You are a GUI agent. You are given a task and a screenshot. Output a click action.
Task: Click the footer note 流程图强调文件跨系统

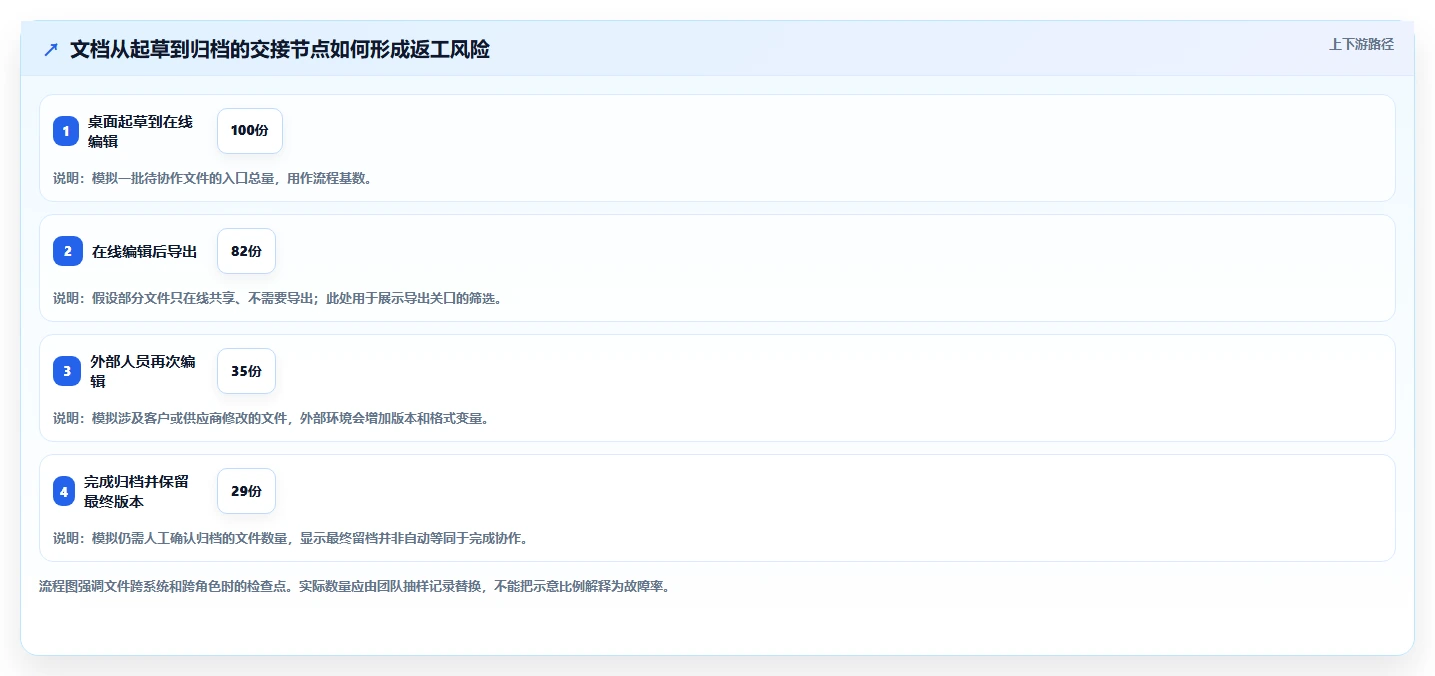click(354, 586)
